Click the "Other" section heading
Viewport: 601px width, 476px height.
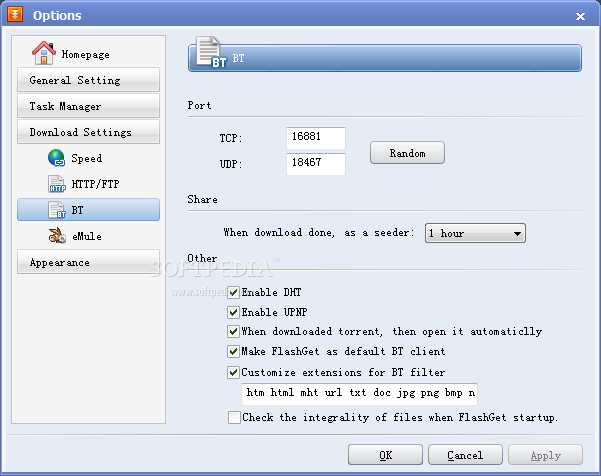[202, 258]
